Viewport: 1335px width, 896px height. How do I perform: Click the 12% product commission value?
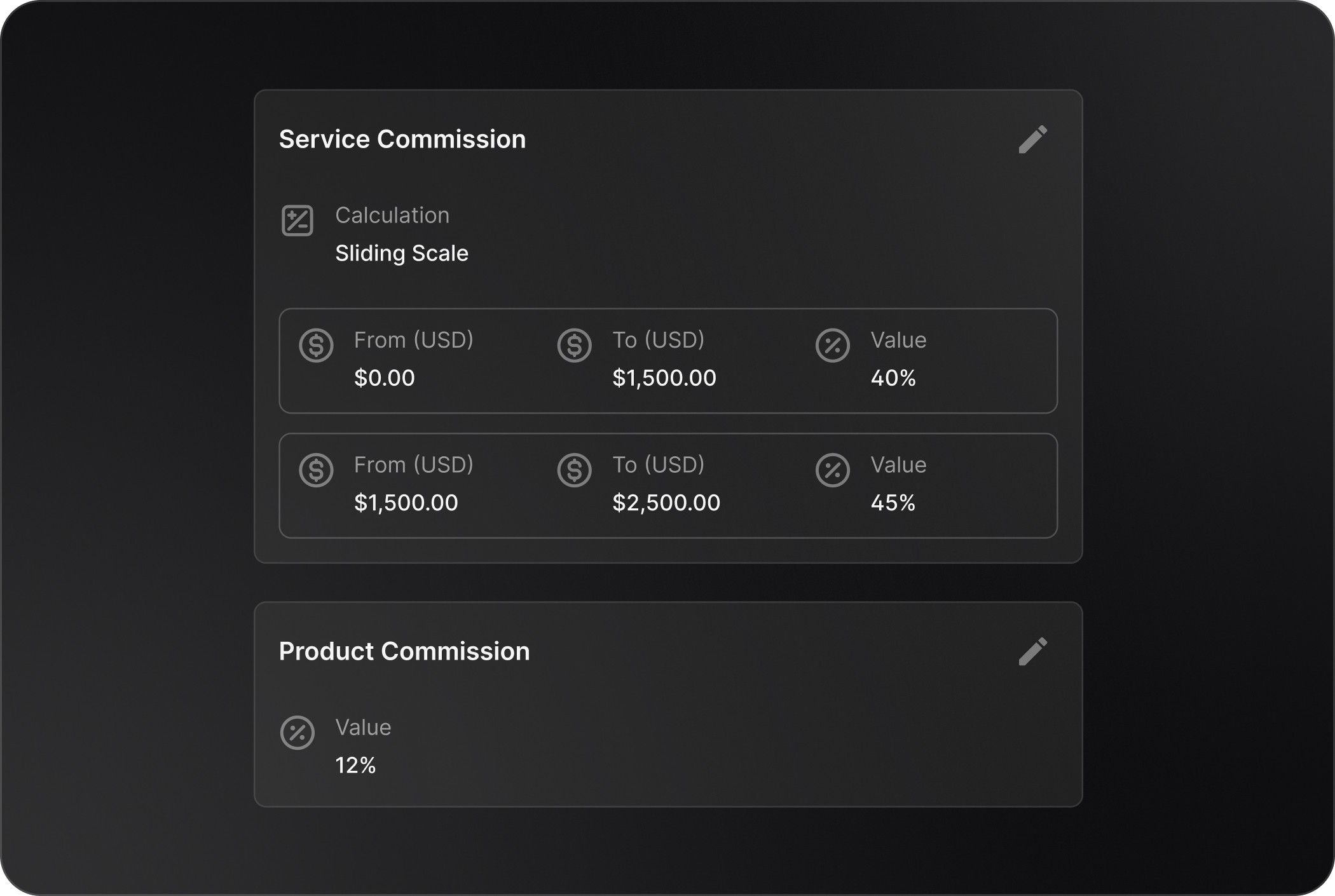[355, 765]
